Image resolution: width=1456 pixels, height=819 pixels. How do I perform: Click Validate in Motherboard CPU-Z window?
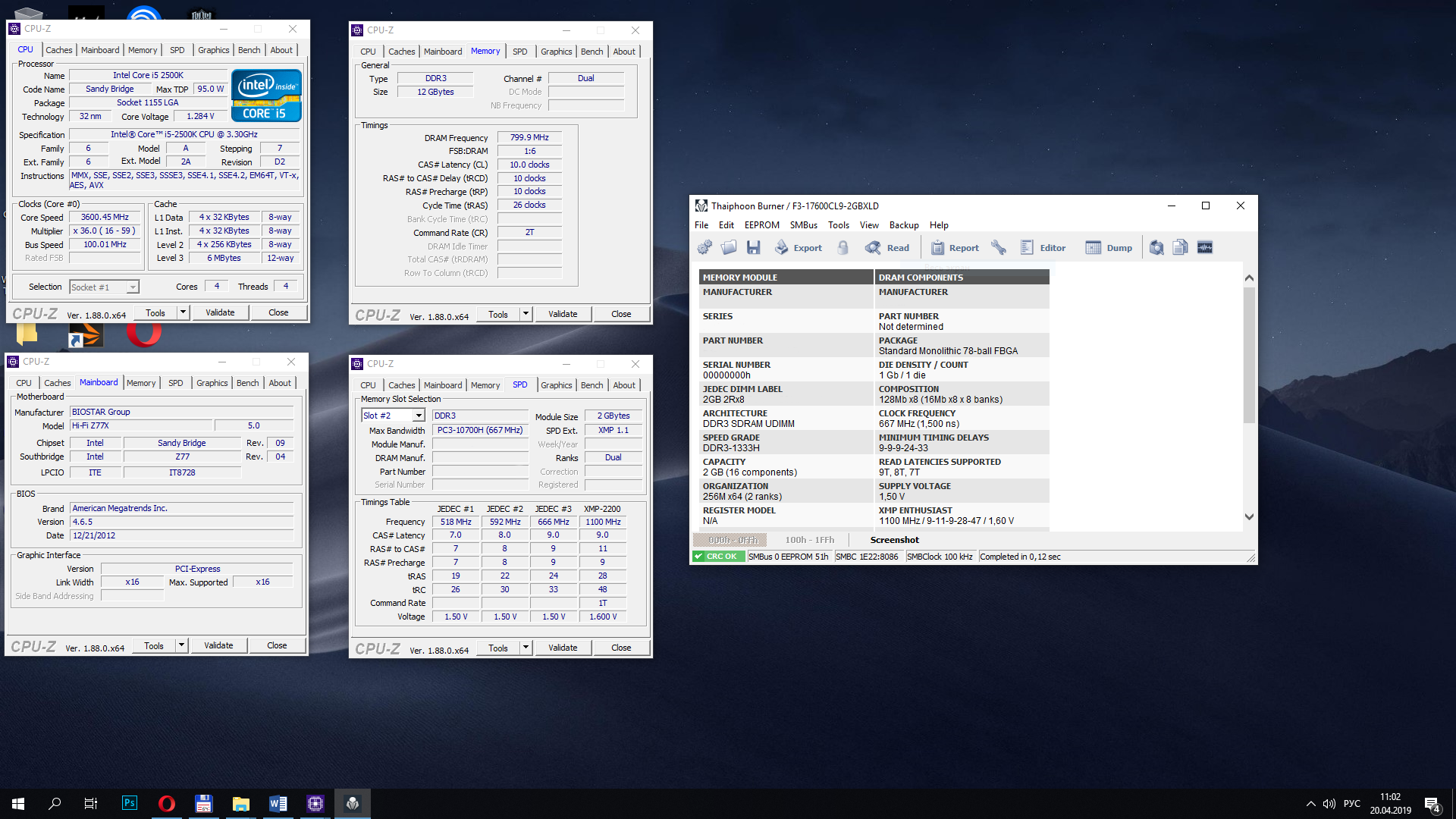tap(218, 645)
